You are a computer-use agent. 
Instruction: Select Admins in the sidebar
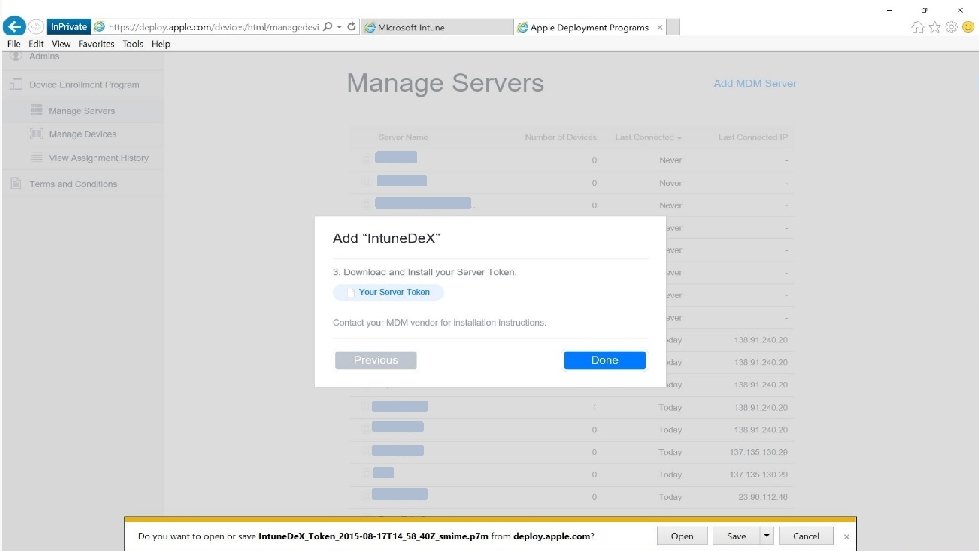[44, 56]
